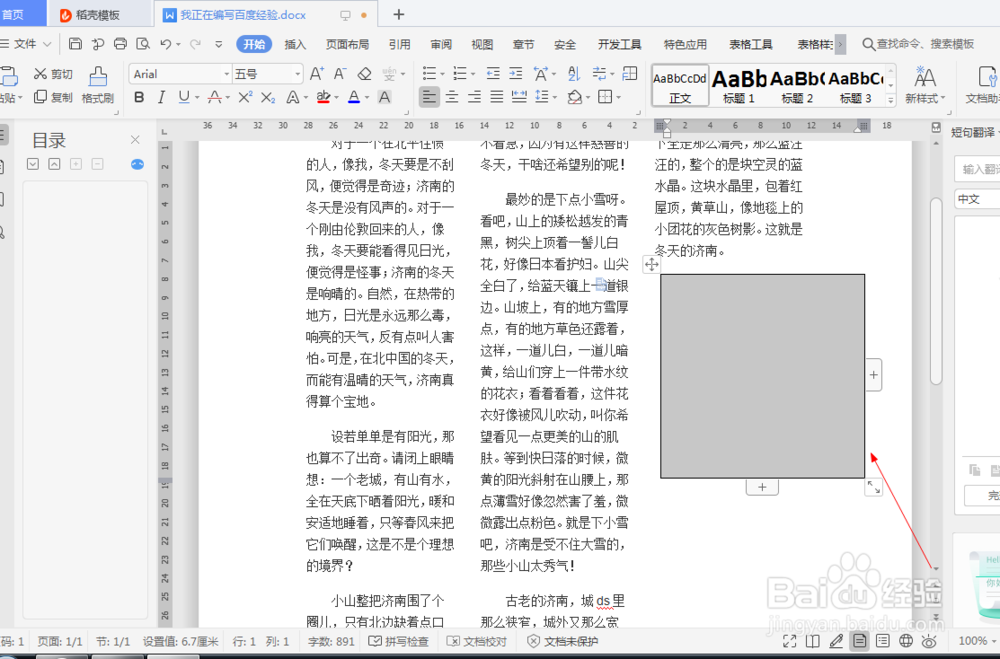Toggle bold formatting
The image size is (1000, 659).
coord(139,96)
